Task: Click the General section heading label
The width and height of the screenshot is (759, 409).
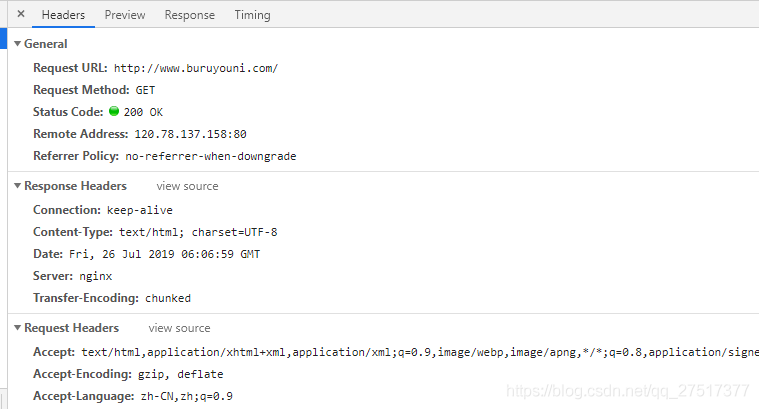Action: (x=46, y=44)
